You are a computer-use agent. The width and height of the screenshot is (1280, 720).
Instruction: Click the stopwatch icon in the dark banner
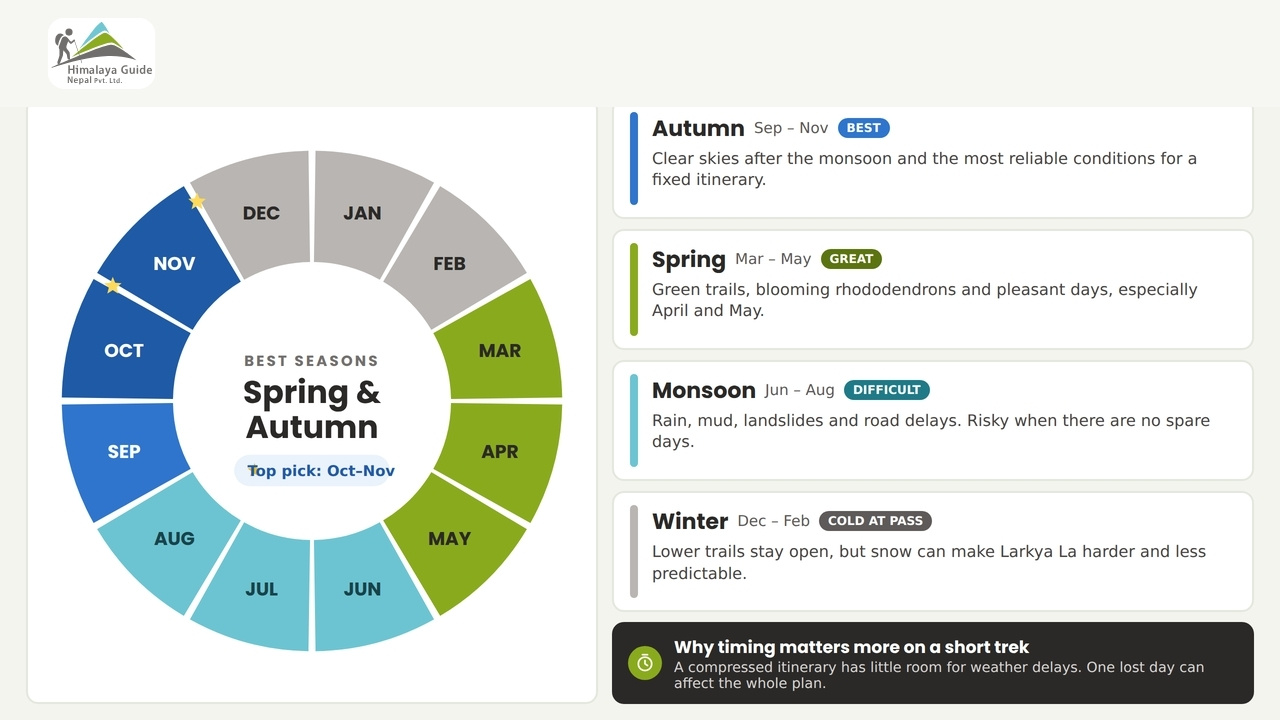point(645,663)
